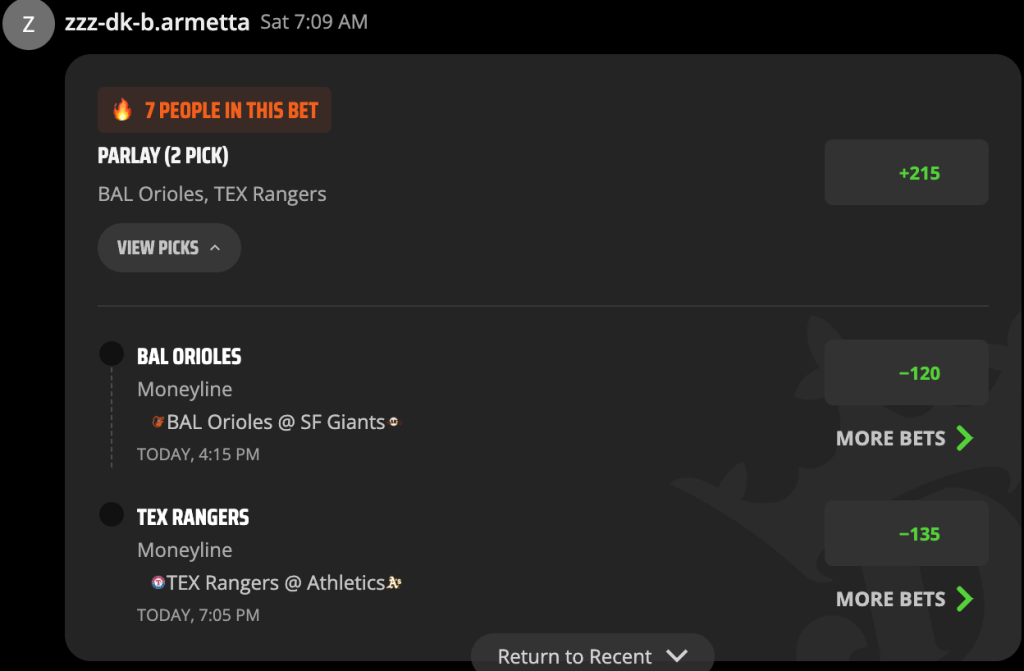Open More Bets for Rangers game
The image size is (1024, 671).
coord(905,598)
